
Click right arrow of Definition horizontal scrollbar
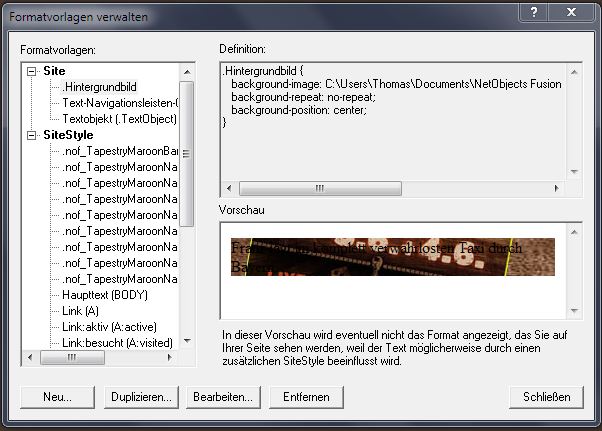coord(559,188)
